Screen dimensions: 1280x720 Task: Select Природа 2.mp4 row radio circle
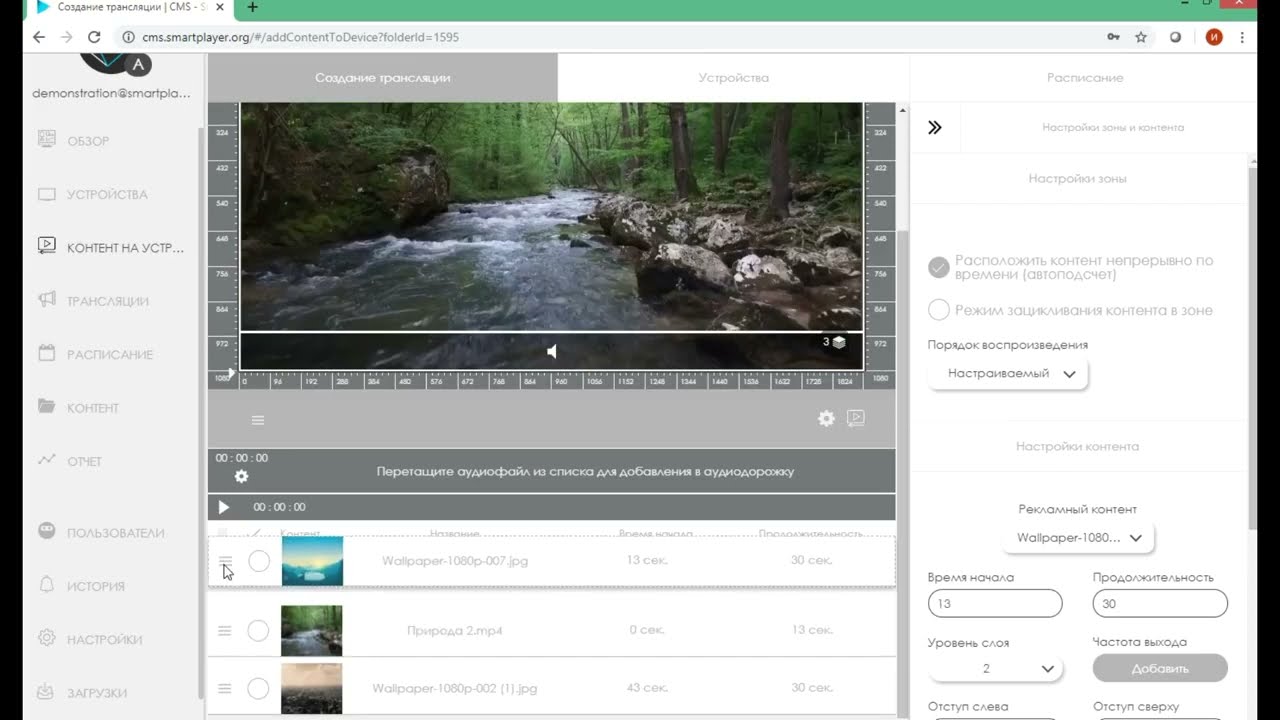pyautogui.click(x=258, y=630)
